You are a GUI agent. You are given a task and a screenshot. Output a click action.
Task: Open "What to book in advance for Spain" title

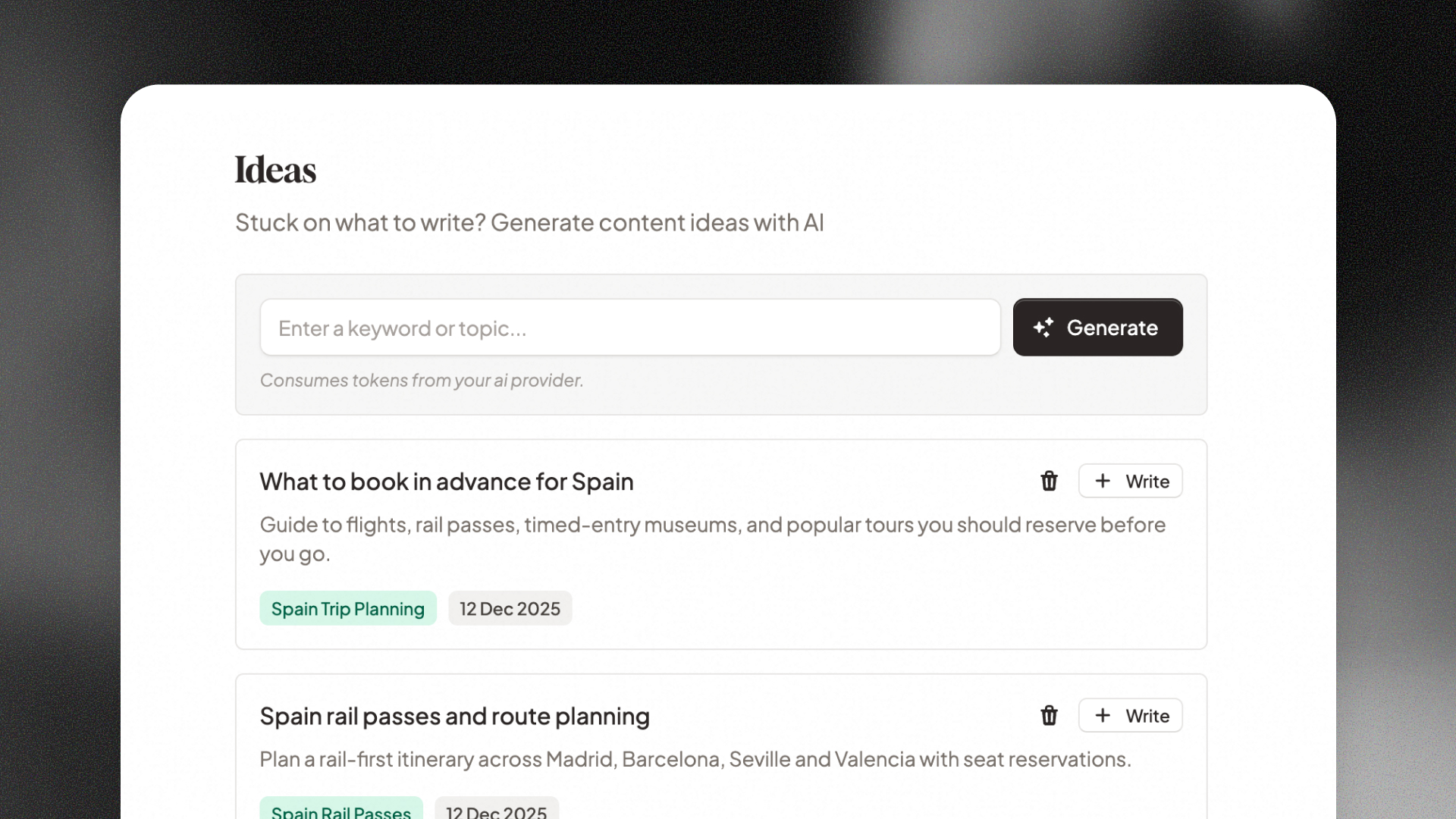click(x=447, y=482)
